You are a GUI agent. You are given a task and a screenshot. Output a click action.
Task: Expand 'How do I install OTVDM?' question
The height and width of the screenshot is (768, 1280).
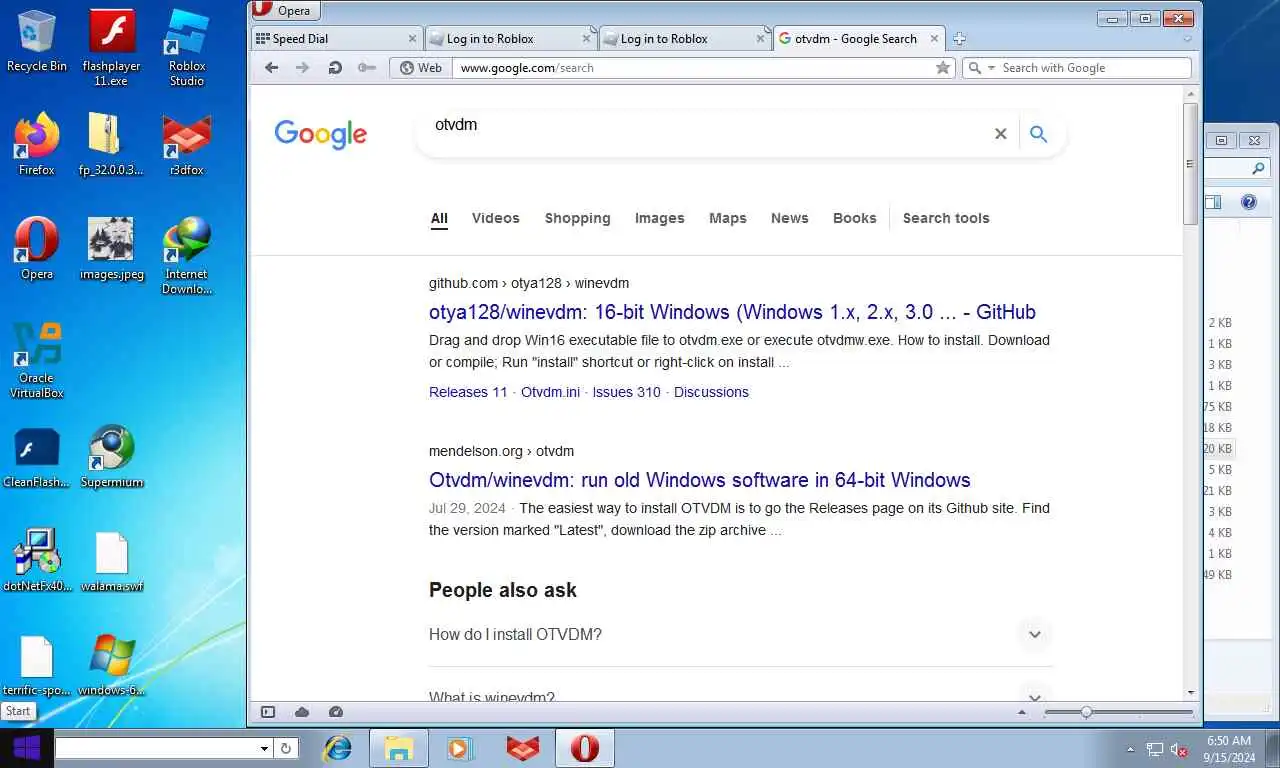click(740, 634)
